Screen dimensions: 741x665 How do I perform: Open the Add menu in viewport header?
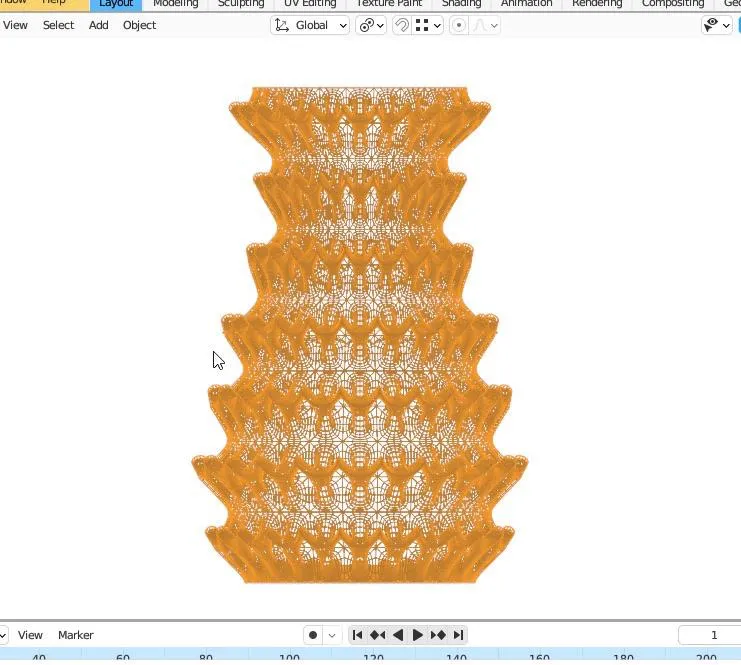pyautogui.click(x=98, y=25)
